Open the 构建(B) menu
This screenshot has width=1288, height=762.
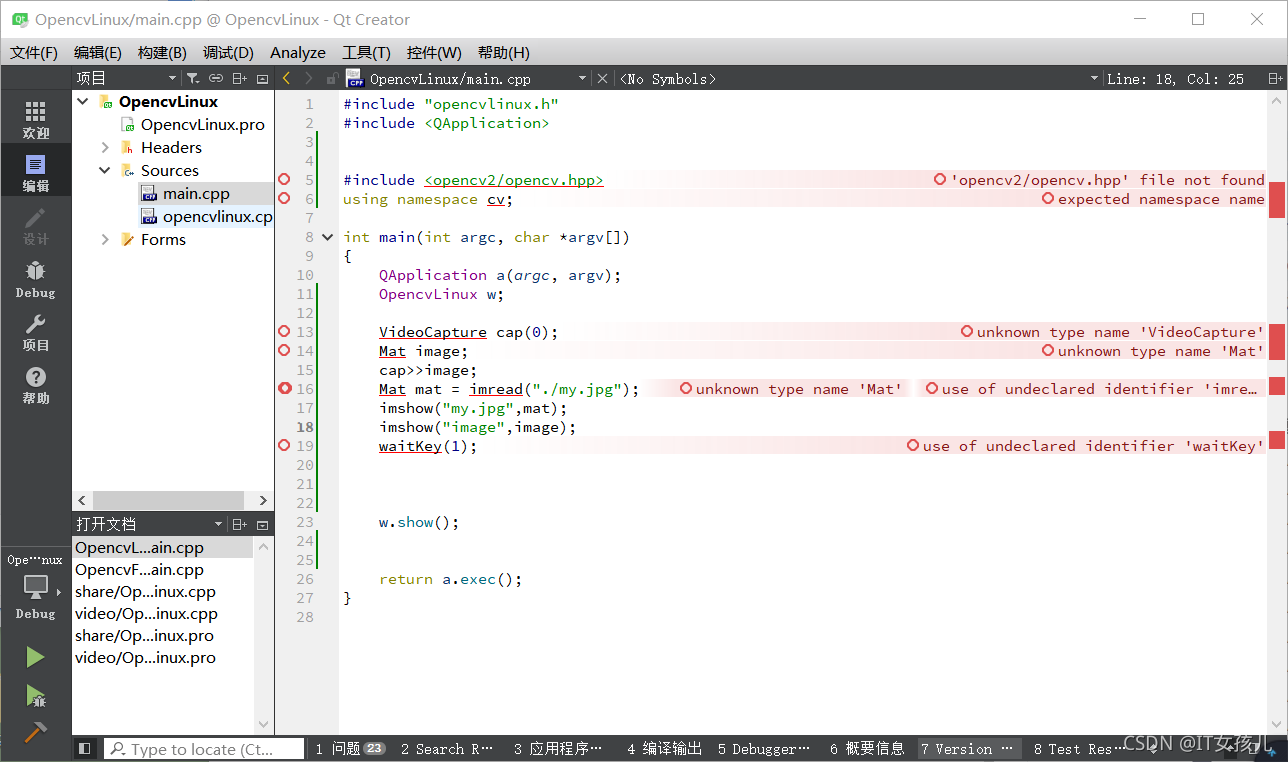tap(162, 52)
